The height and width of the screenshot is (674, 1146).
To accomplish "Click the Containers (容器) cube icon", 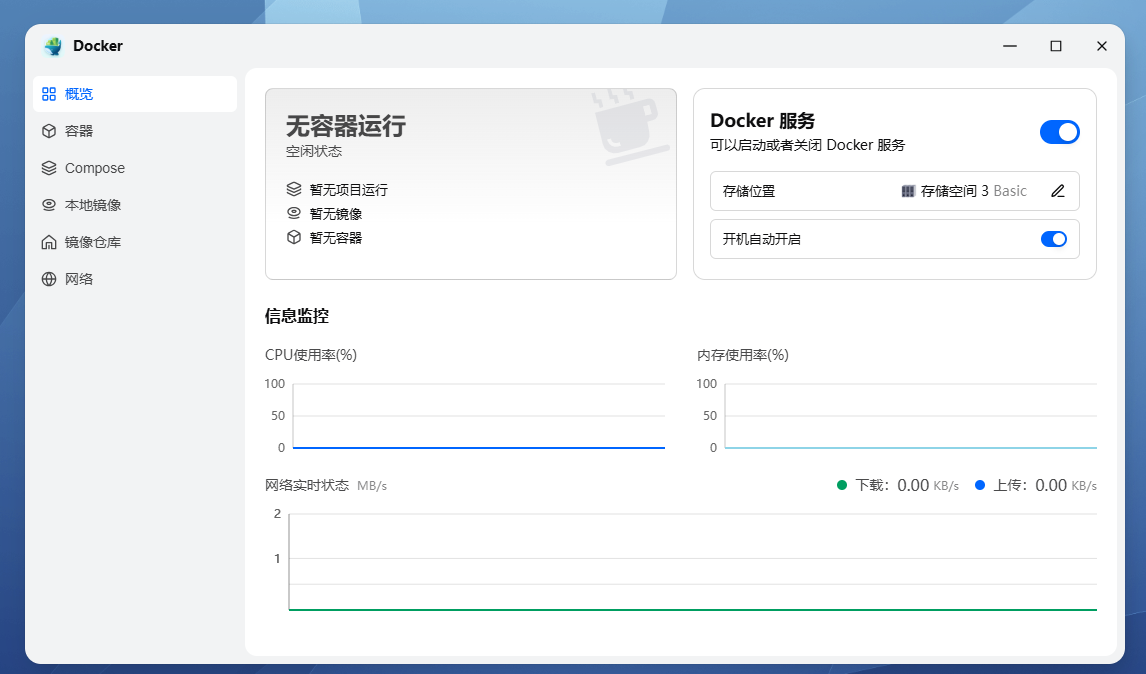I will (48, 131).
